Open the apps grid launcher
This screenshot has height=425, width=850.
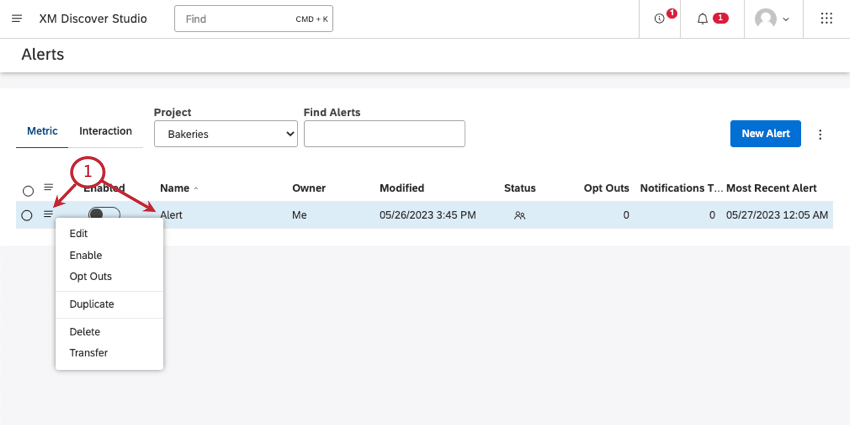pos(826,19)
